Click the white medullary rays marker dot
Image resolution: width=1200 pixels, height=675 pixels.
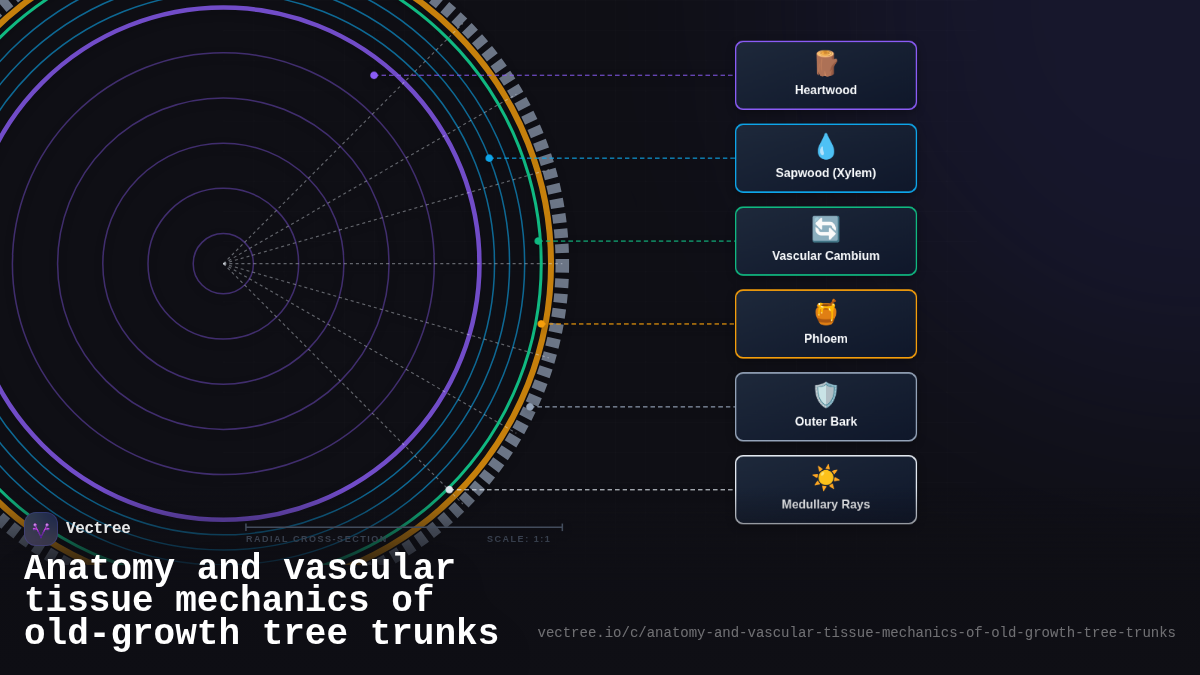[449, 490]
